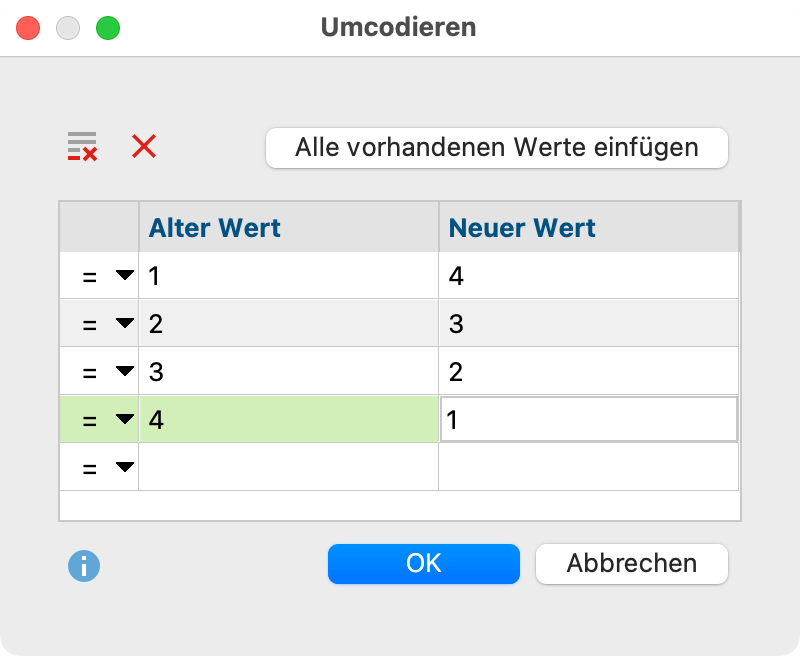Viewport: 800px width, 656px height.
Task: Click Alle vorhandenen Werte einfügen button
Action: click(496, 148)
